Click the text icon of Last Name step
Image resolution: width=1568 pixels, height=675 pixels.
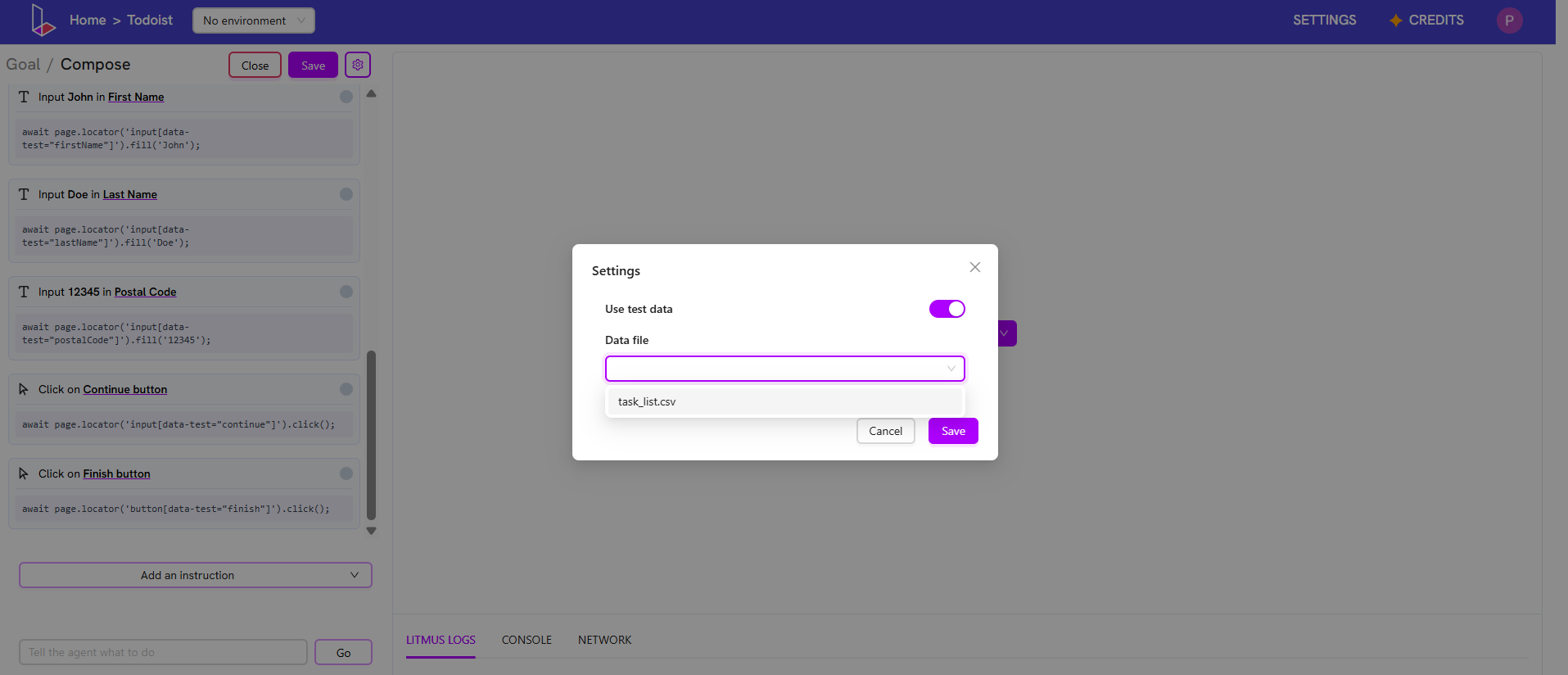point(24,194)
